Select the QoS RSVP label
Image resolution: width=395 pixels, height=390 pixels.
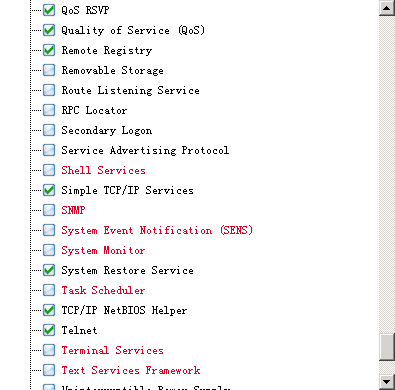[85, 10]
